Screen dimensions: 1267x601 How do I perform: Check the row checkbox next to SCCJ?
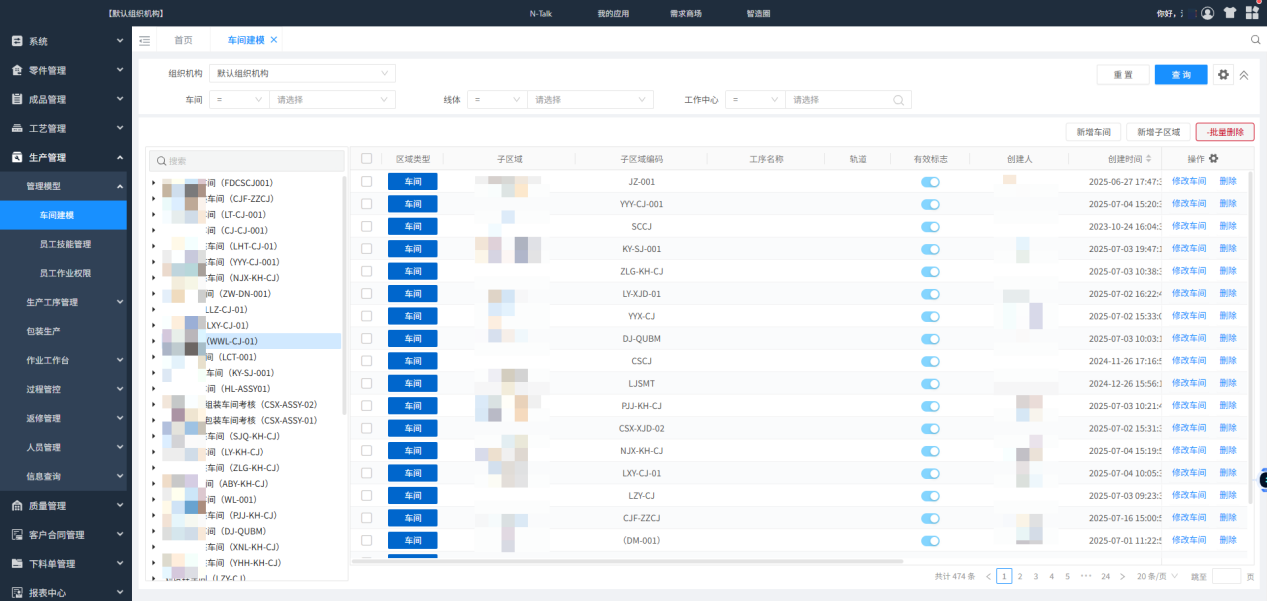366,226
